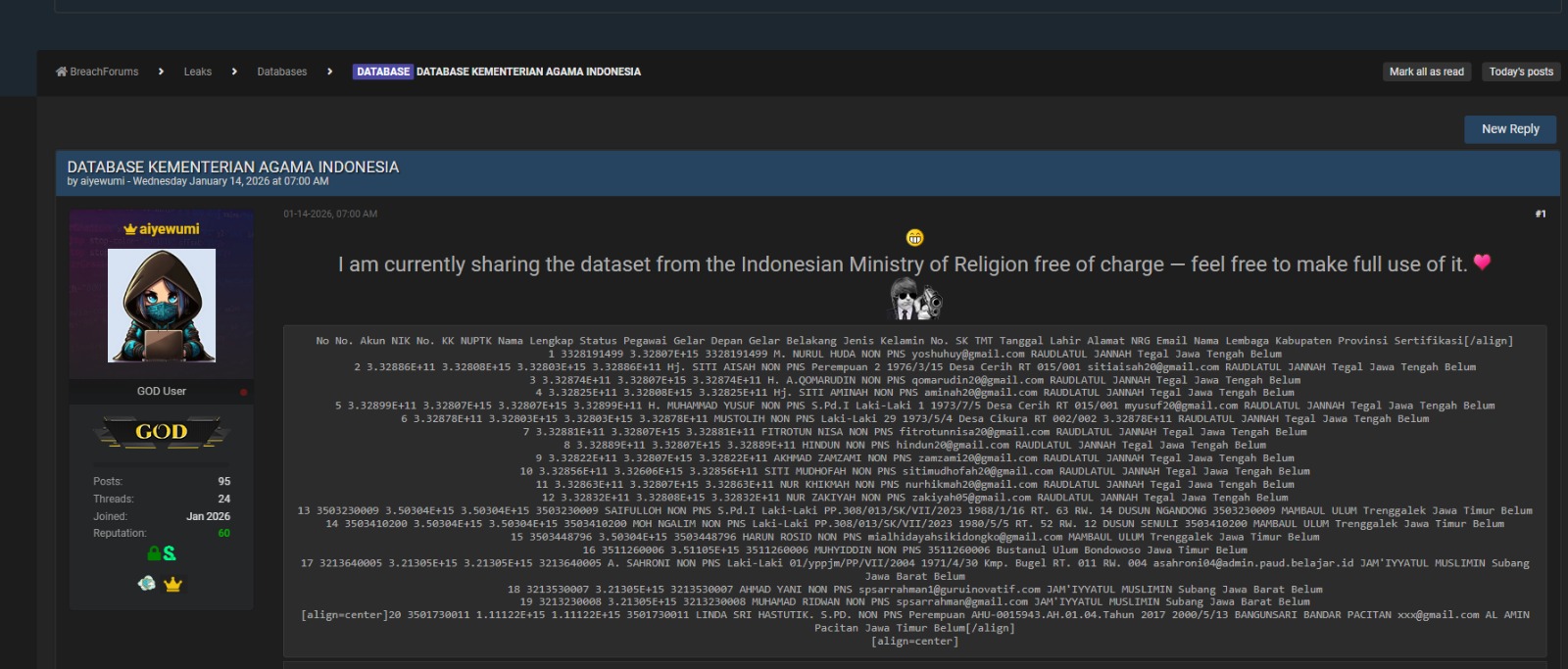Open Today's posts
The height and width of the screenshot is (669, 1568).
pyautogui.click(x=1521, y=72)
